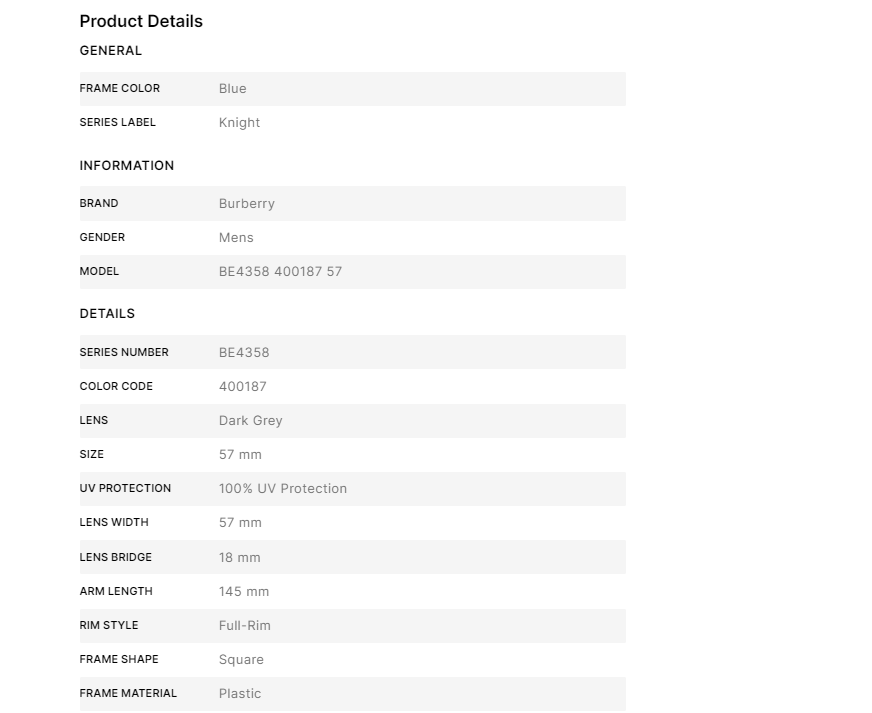
Task: Click the Square frame shape value
Action: click(242, 659)
